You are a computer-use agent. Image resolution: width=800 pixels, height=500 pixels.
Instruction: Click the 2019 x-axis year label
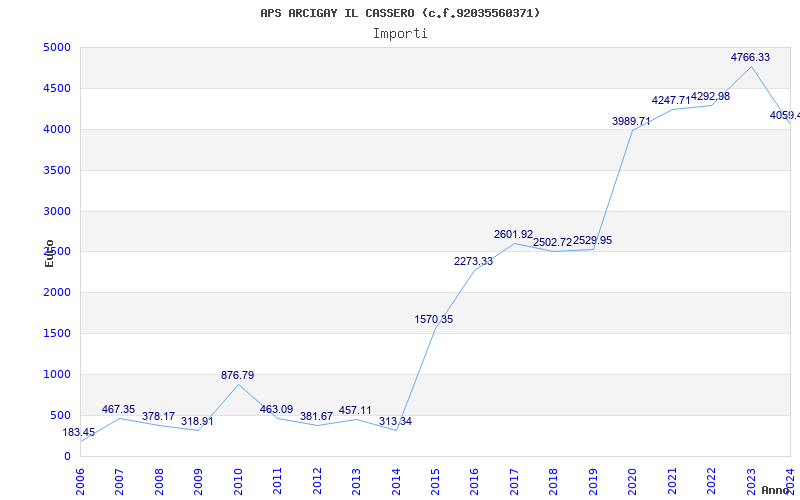click(594, 481)
